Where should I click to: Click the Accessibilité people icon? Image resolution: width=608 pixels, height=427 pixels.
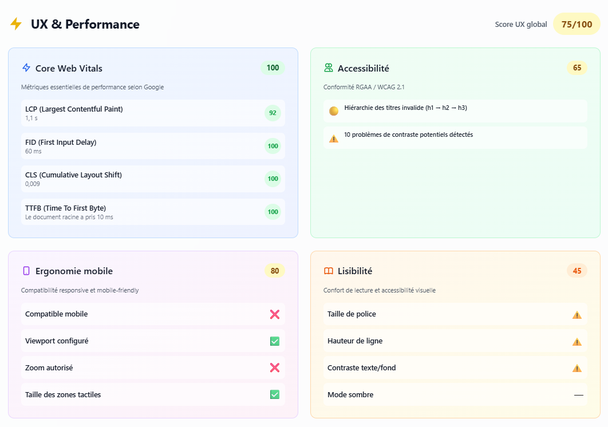coord(328,68)
